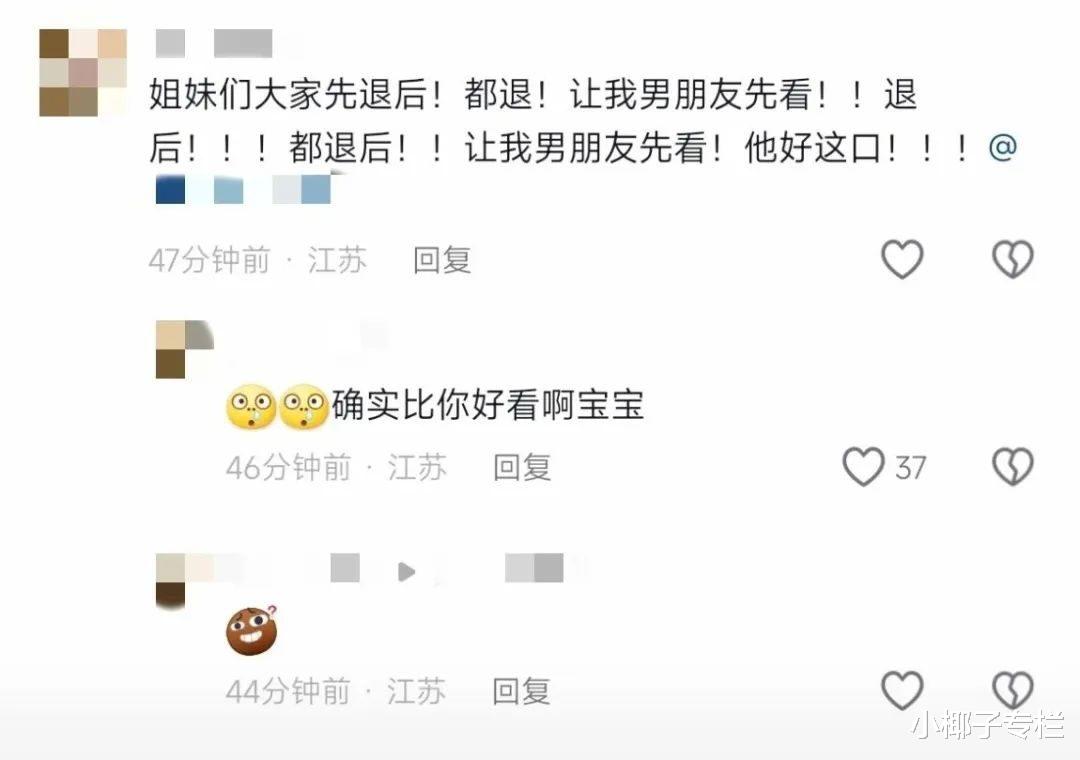This screenshot has height=760, width=1080.
Task: Click the 37 like count
Action: tap(911, 468)
